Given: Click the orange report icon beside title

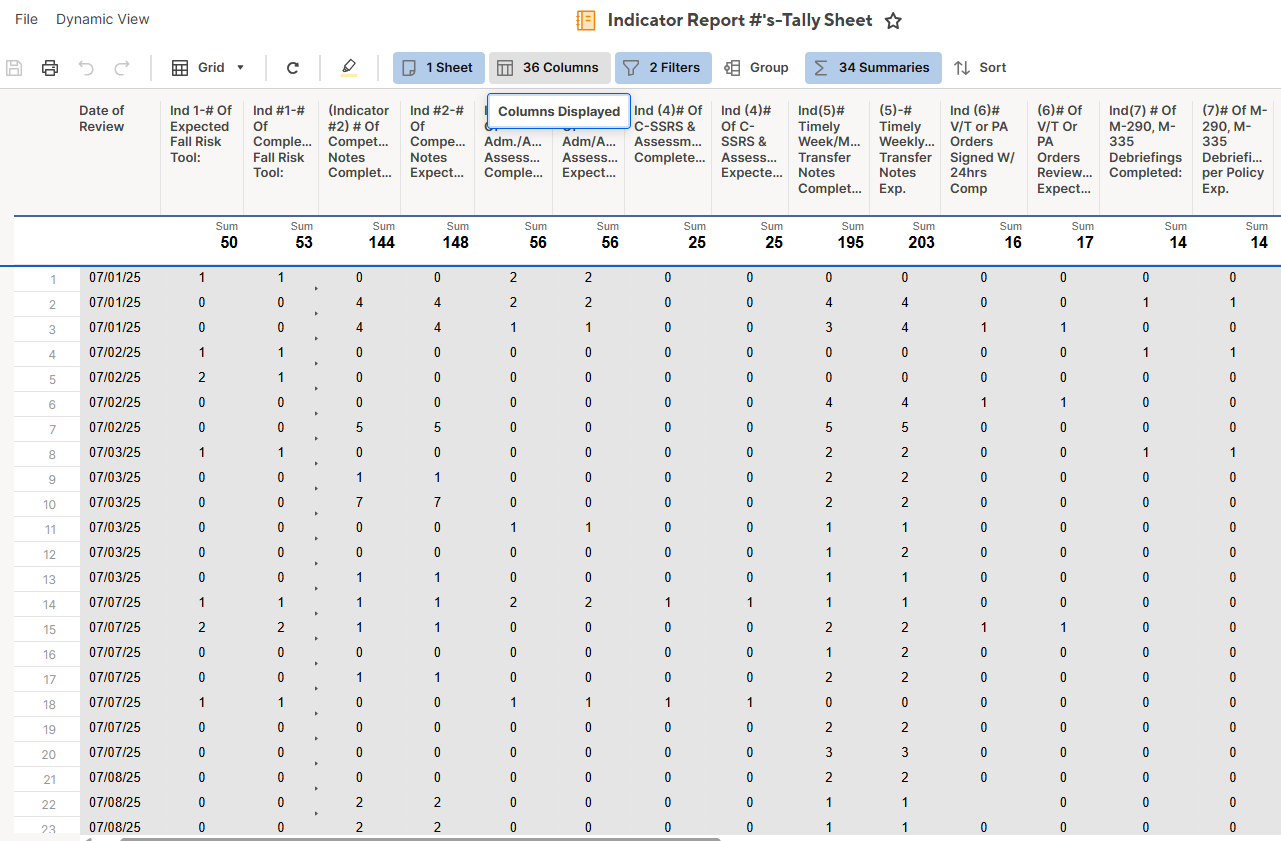Looking at the screenshot, I should pos(586,21).
